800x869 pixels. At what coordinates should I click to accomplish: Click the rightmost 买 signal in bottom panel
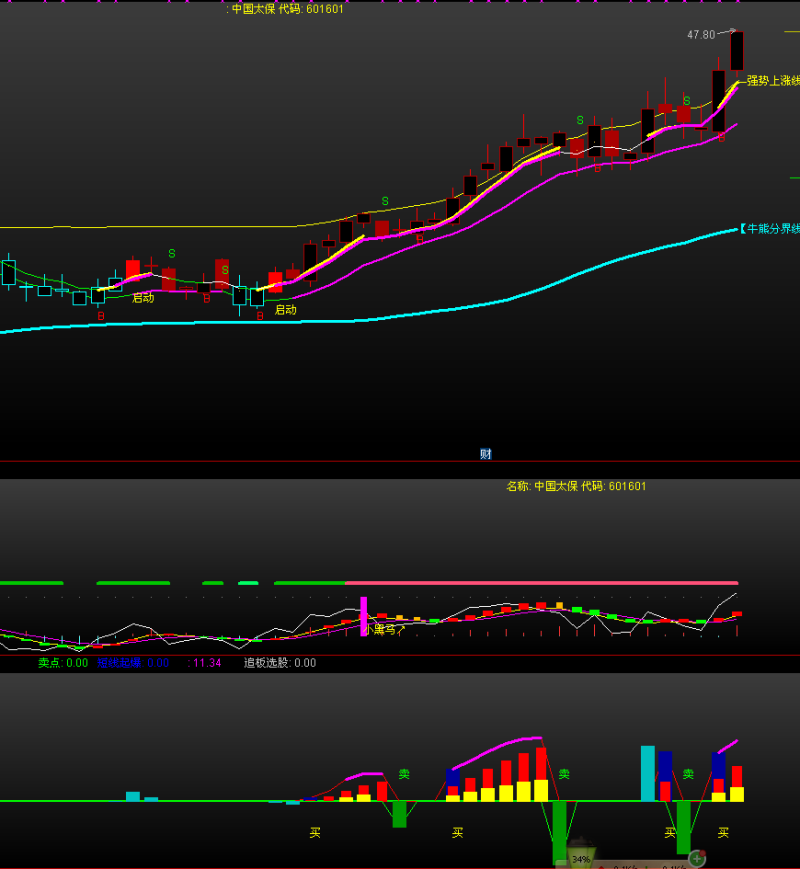click(x=723, y=832)
